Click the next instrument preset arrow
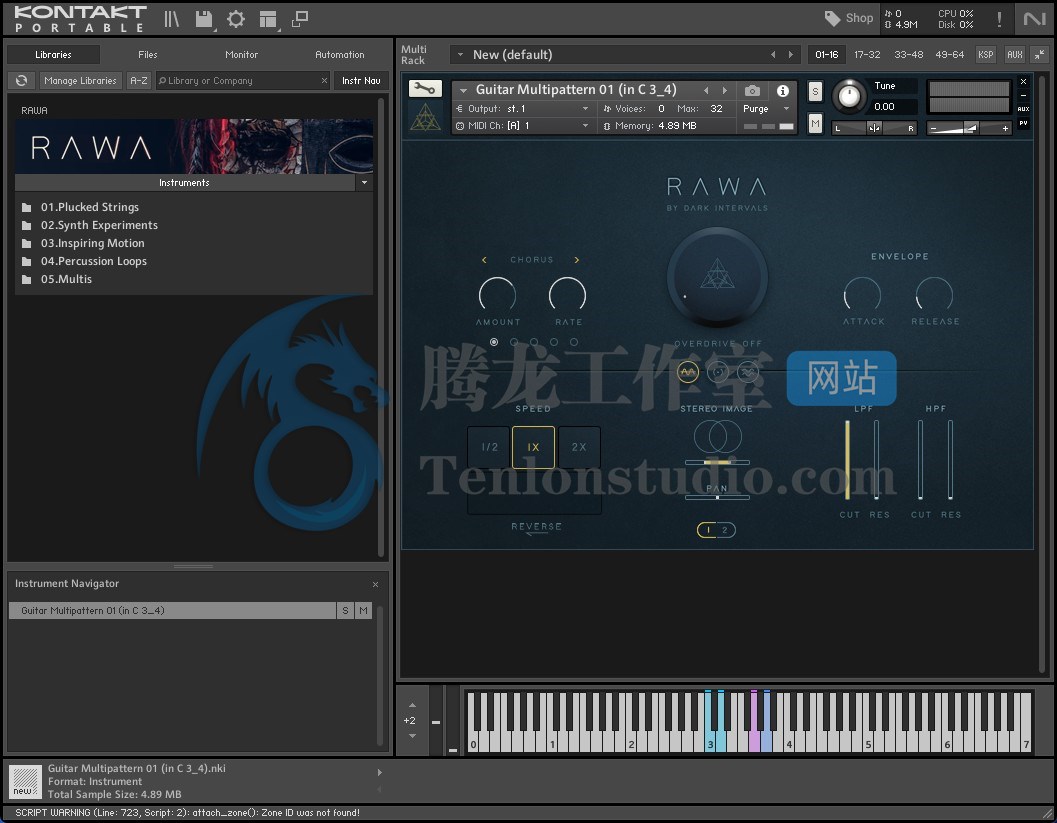This screenshot has width=1057, height=823. click(x=725, y=90)
